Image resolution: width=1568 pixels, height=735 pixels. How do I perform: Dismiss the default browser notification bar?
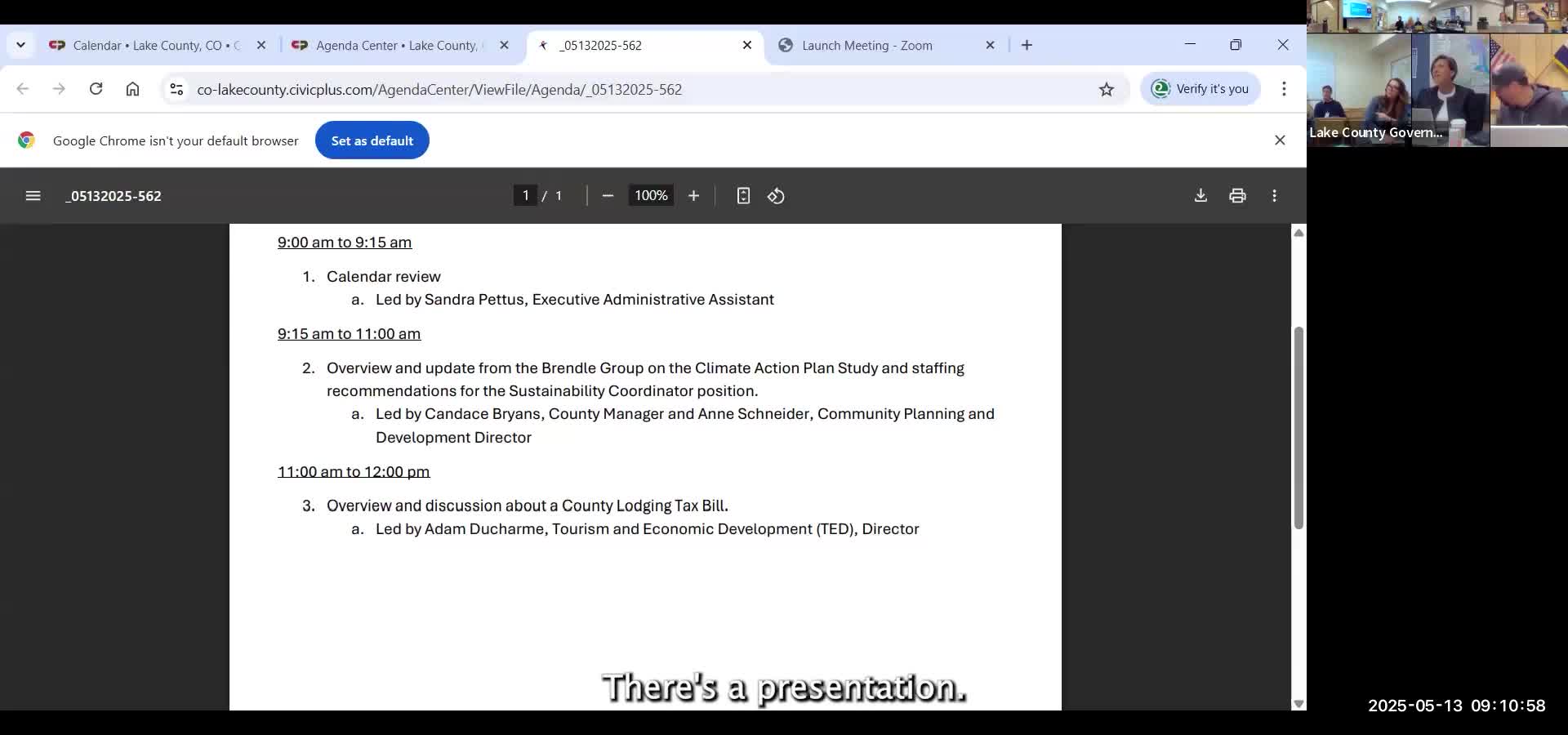tap(1280, 140)
